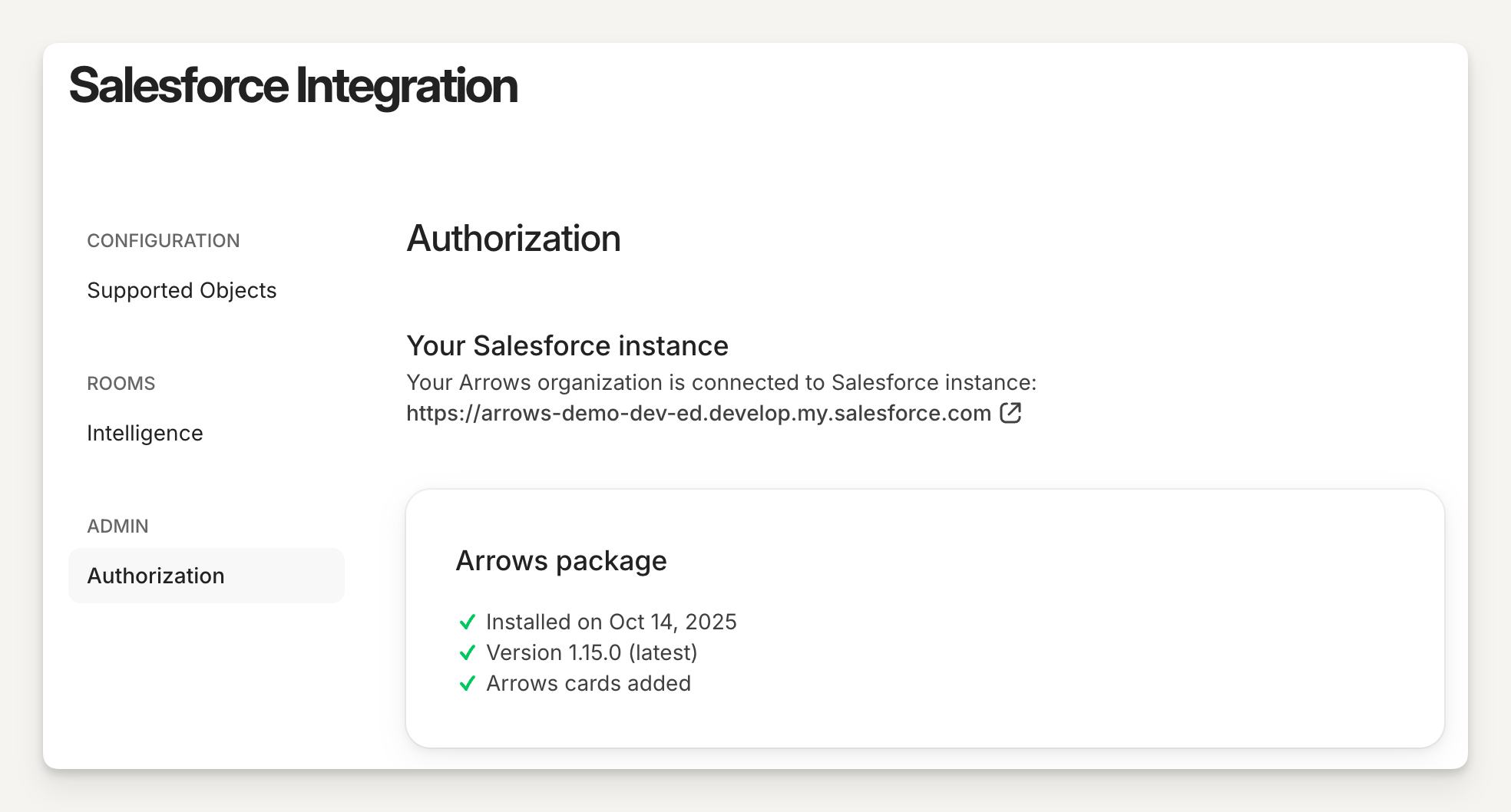This screenshot has width=1511, height=812.
Task: Click the ADMIN sidebar section label
Action: [x=117, y=526]
